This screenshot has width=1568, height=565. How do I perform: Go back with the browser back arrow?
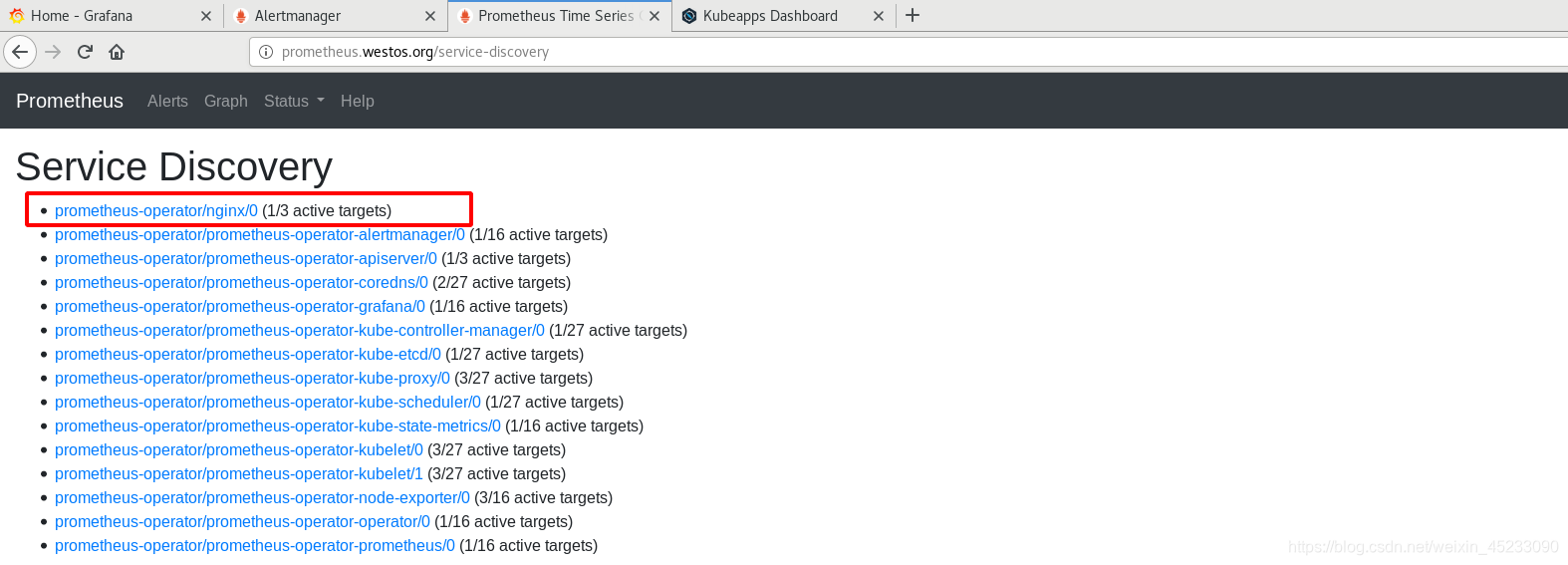pos(20,52)
